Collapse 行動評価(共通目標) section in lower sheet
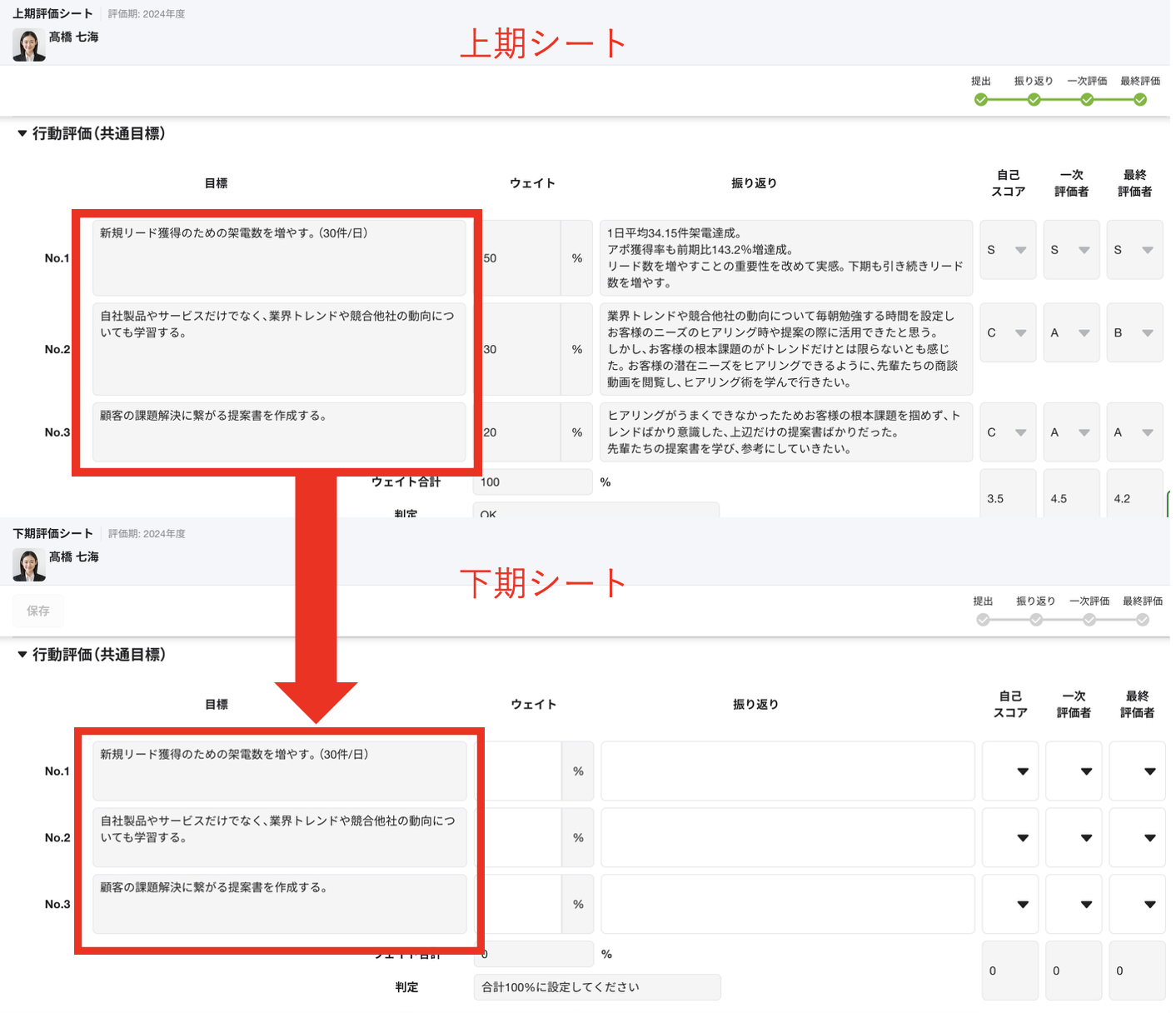This screenshot has height=1013, width=1176. (22, 655)
